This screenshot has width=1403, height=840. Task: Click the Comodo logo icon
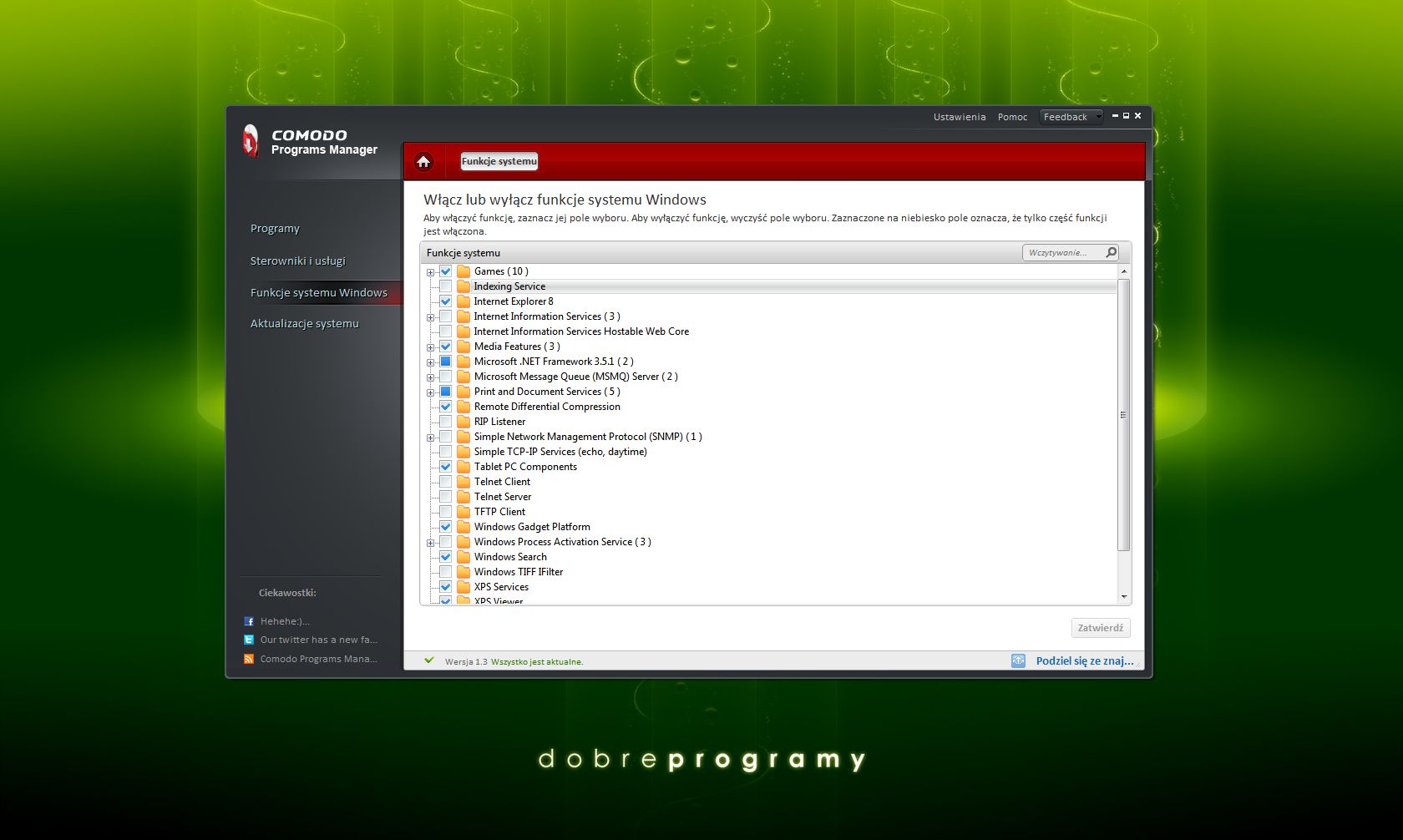[x=251, y=141]
